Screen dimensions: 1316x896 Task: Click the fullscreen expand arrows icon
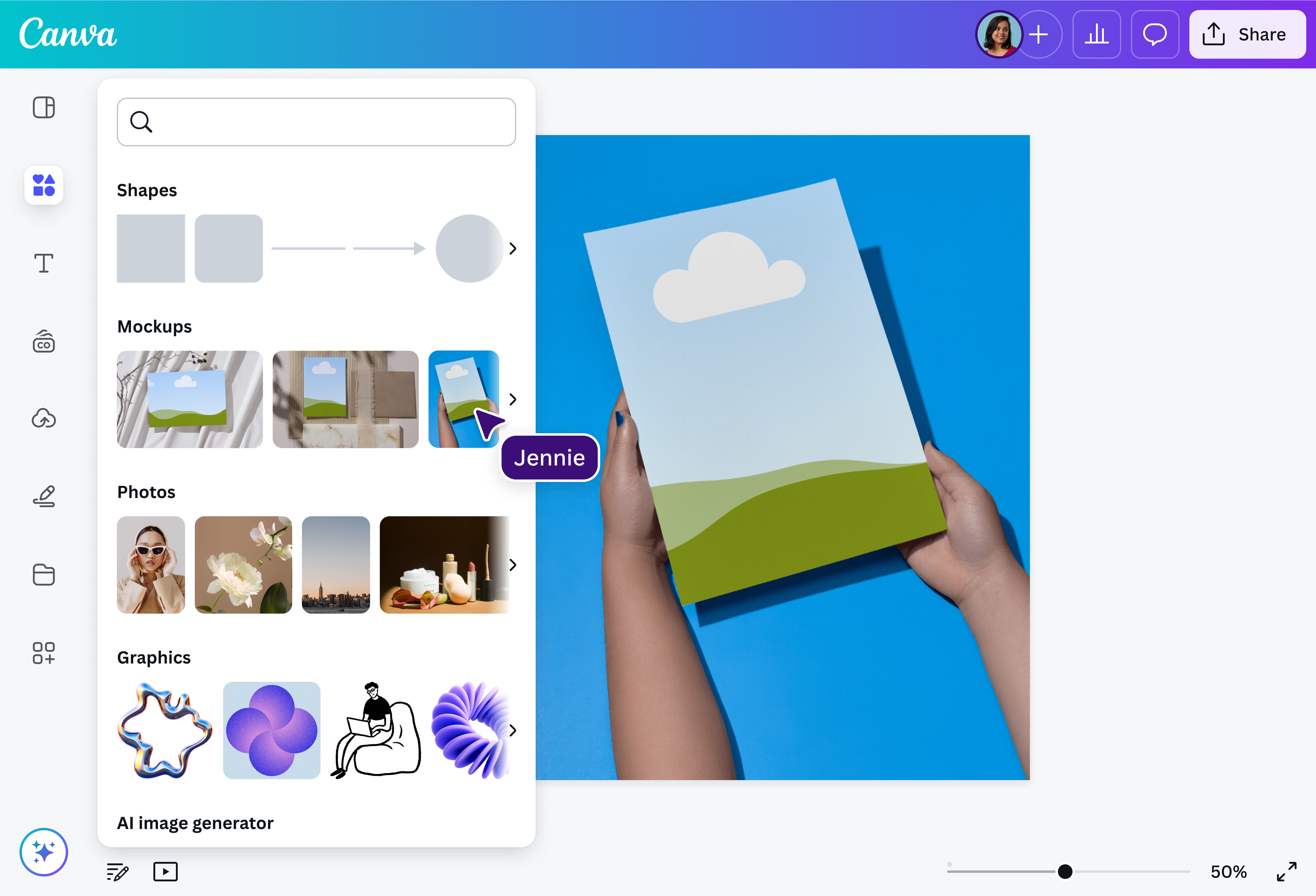coord(1286,872)
